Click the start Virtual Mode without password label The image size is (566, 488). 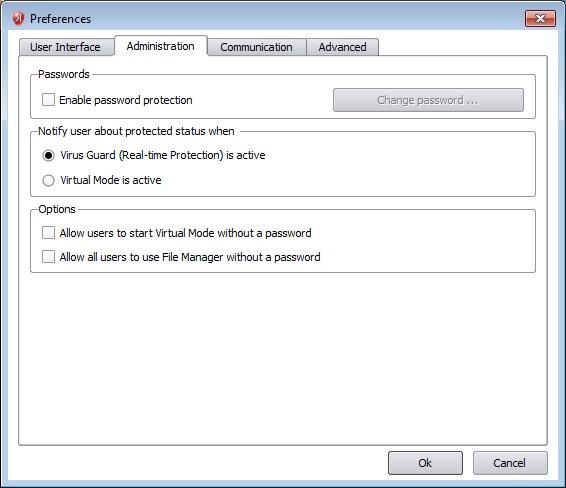(x=186, y=233)
